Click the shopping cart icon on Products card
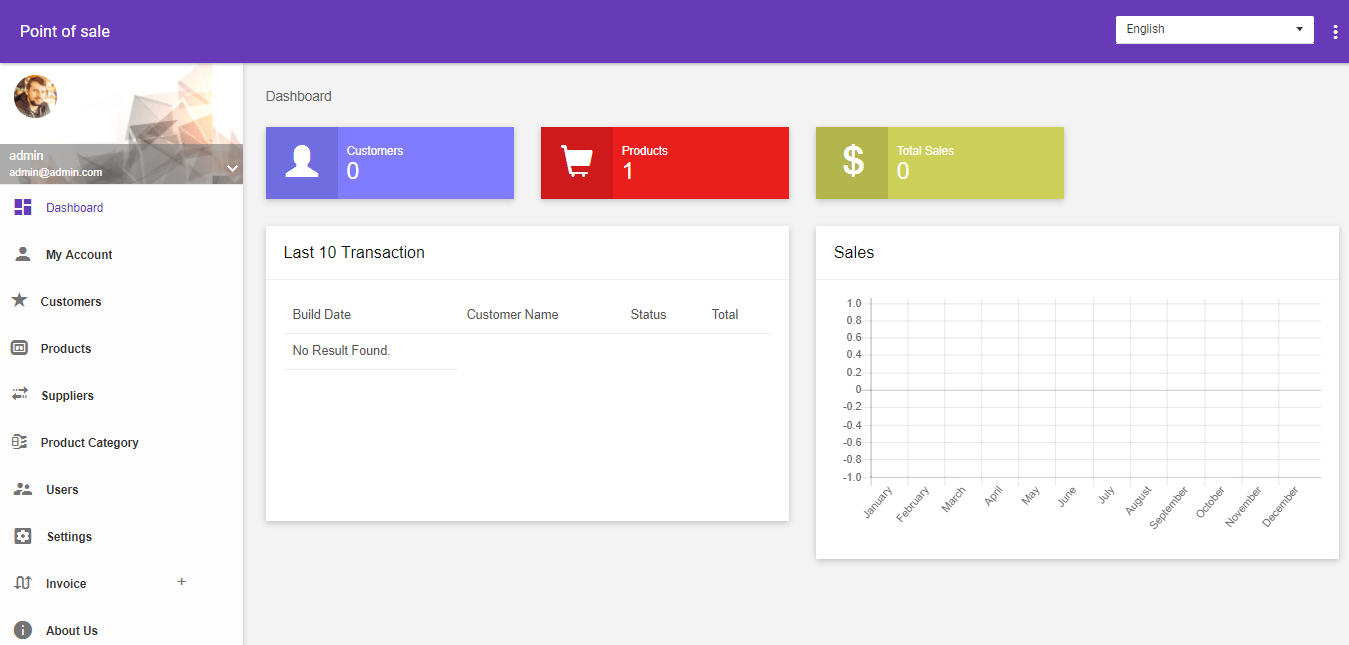 [576, 162]
